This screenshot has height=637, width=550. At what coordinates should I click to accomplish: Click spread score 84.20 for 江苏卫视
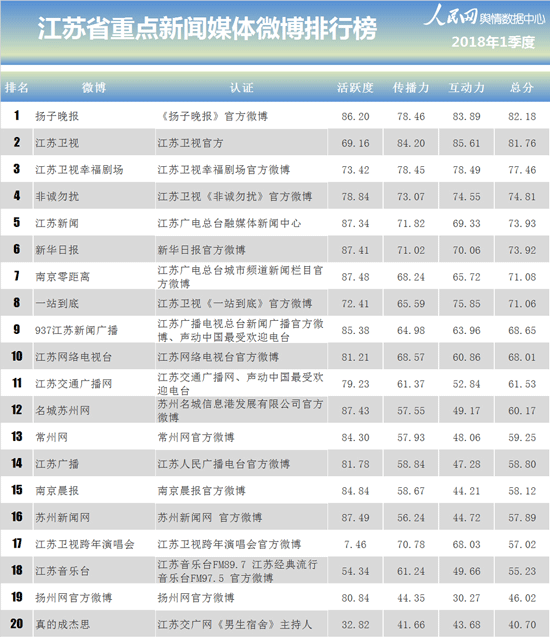[x=411, y=143]
